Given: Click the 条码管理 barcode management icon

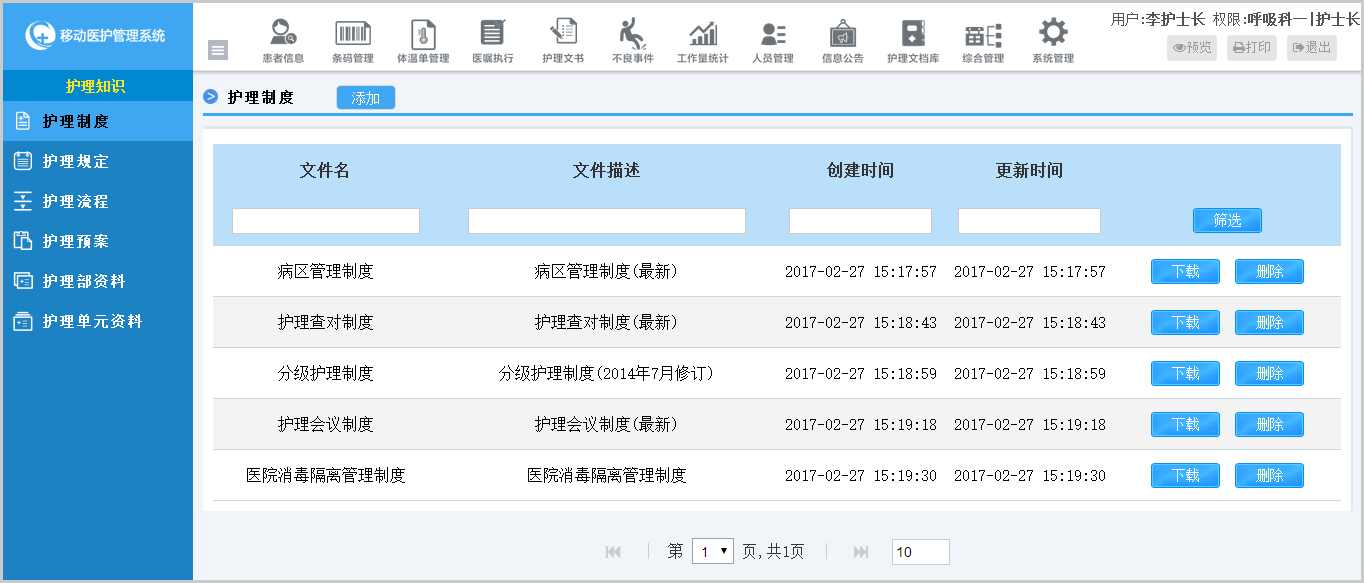Looking at the screenshot, I should pos(352,41).
